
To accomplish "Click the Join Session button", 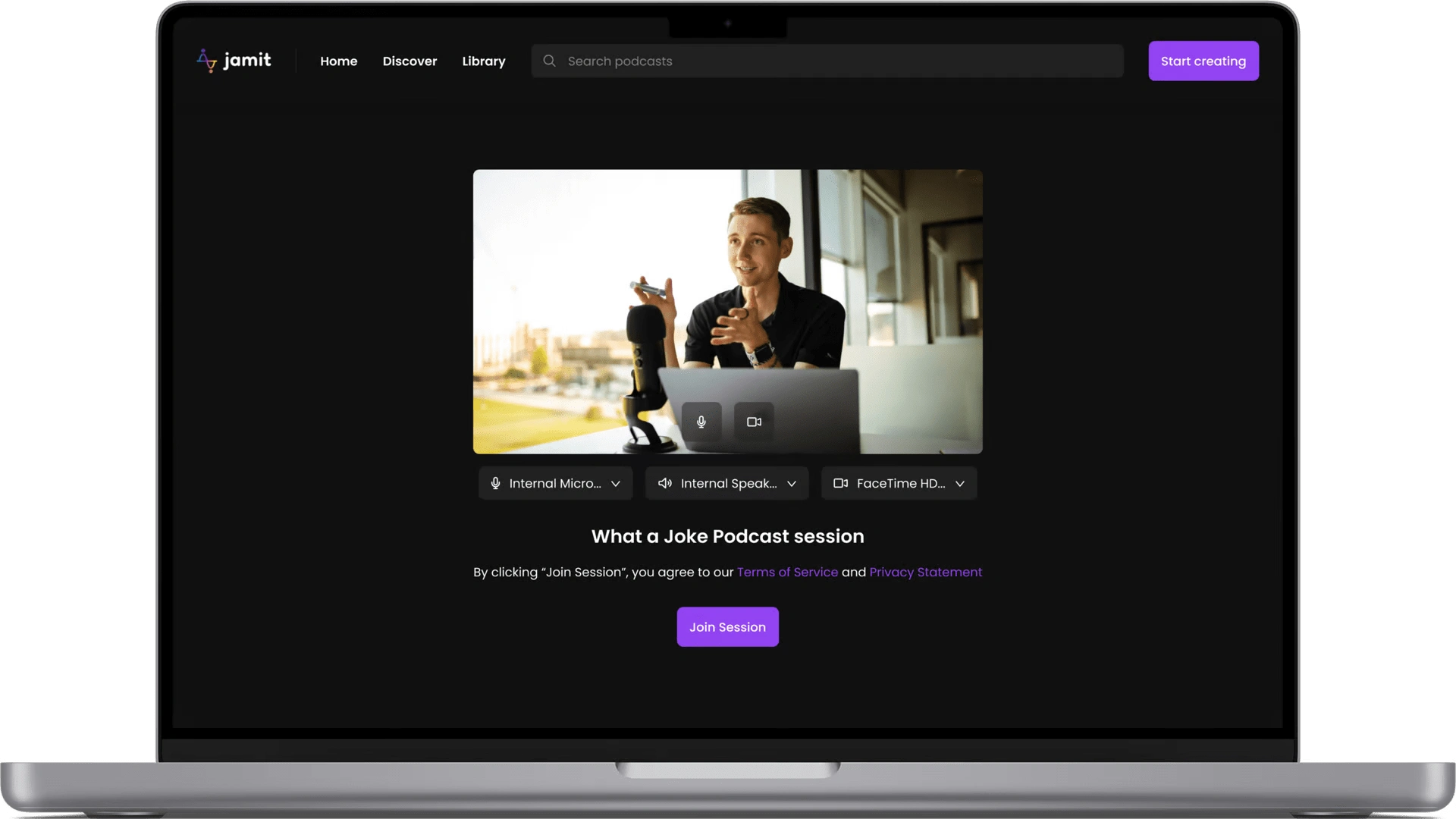I will [727, 627].
